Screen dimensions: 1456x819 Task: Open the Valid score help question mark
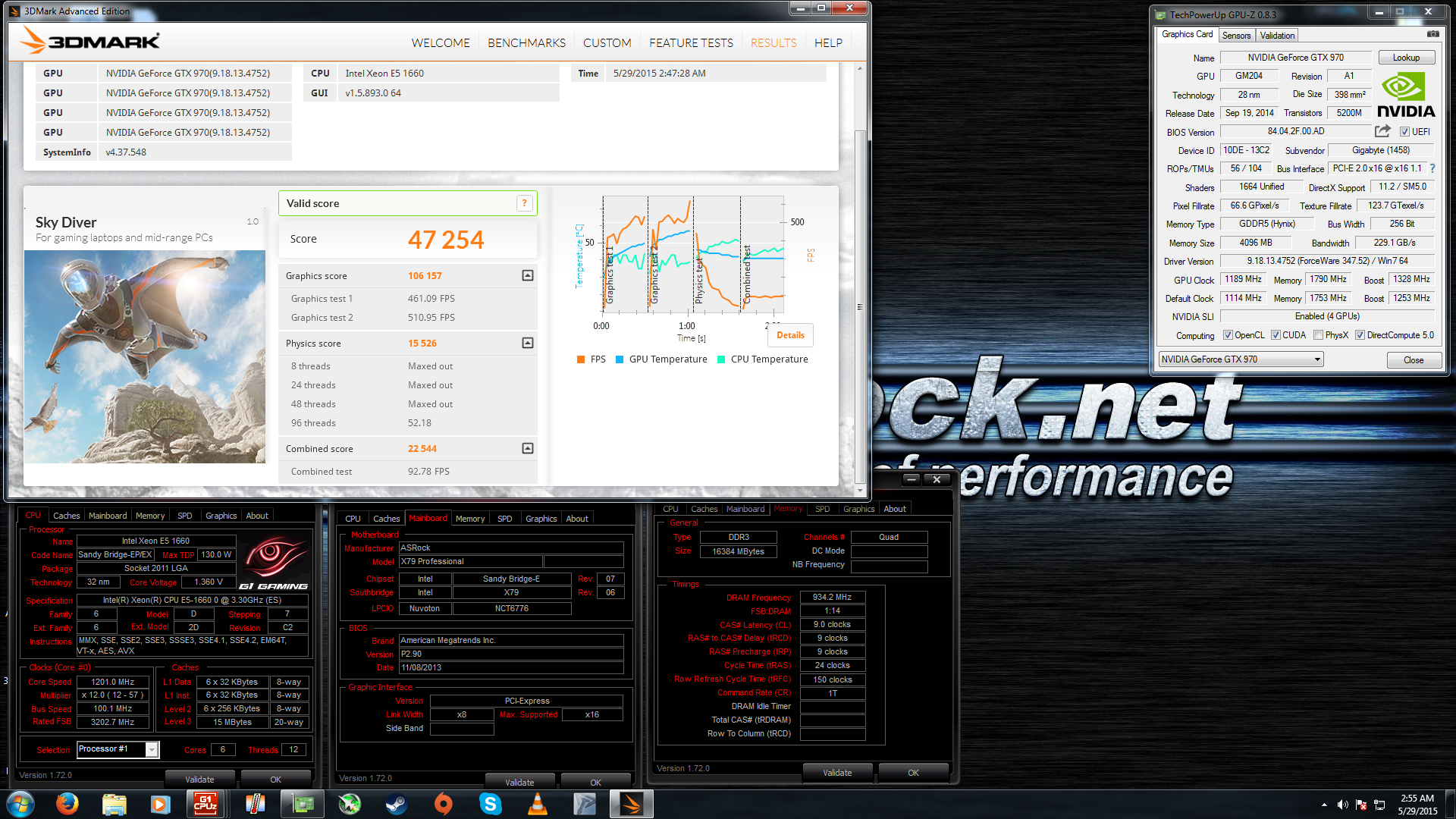click(x=524, y=203)
